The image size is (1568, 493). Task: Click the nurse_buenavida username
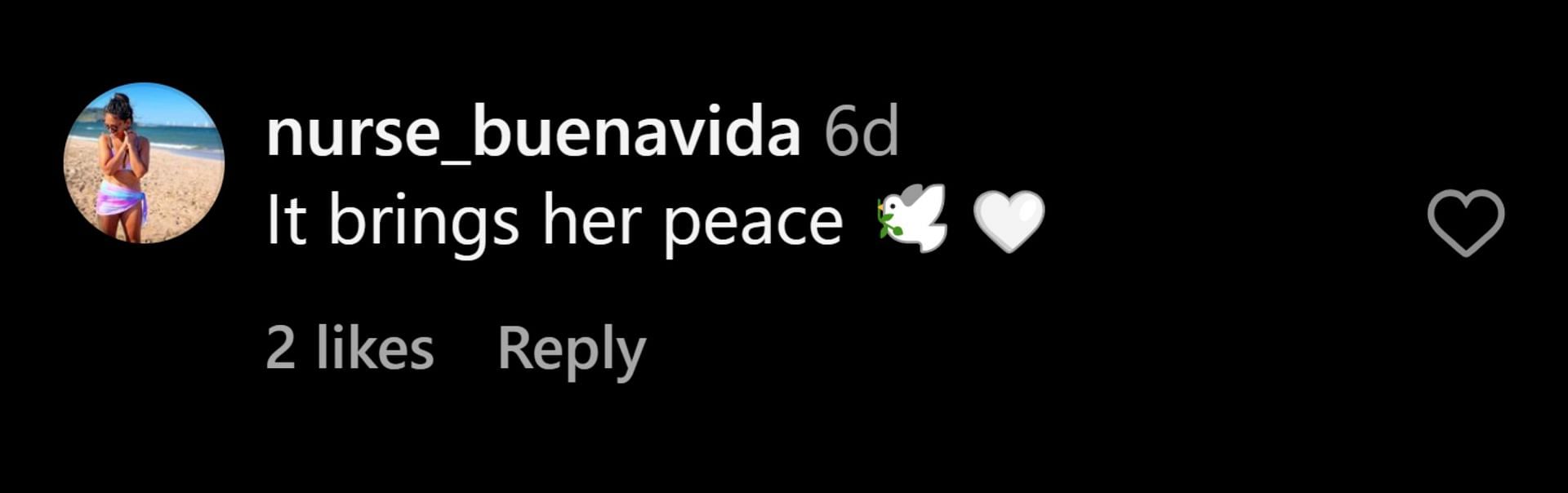(x=533, y=133)
